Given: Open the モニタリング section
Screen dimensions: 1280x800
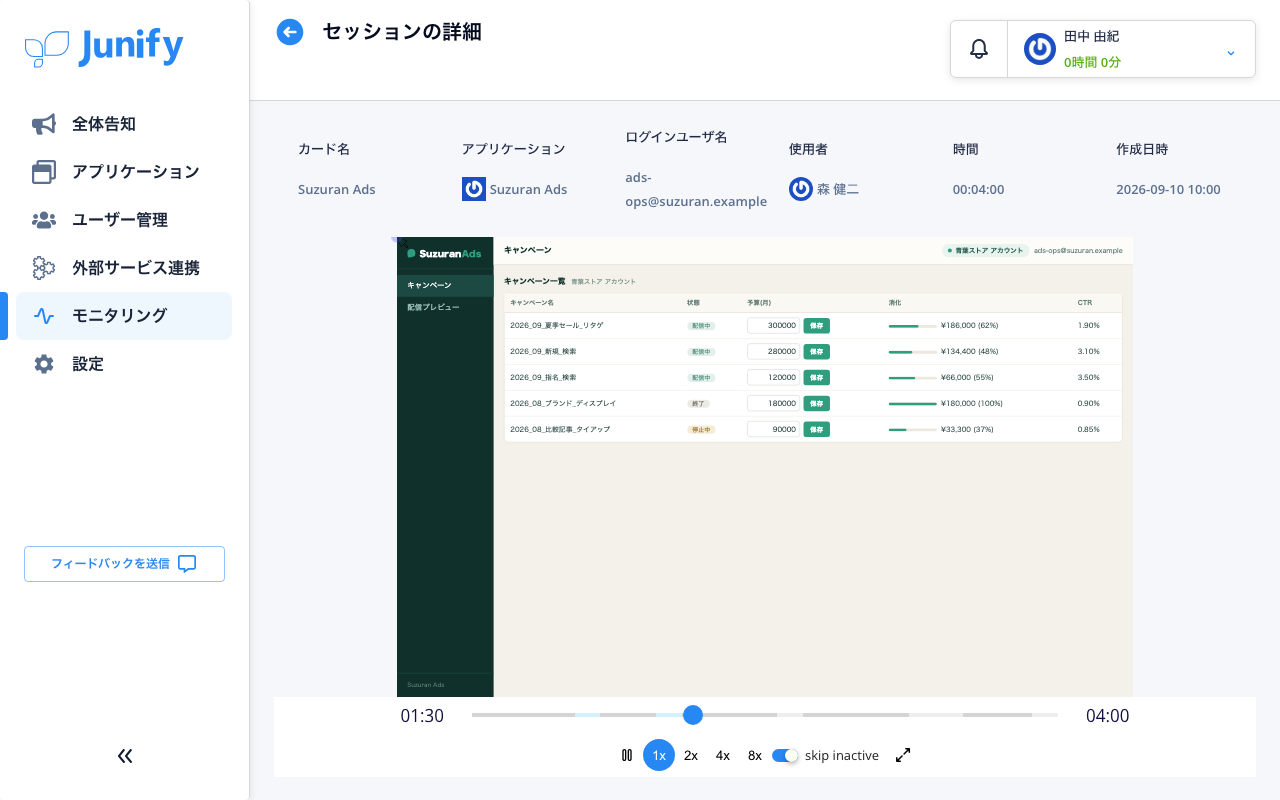Looking at the screenshot, I should coord(124,316).
